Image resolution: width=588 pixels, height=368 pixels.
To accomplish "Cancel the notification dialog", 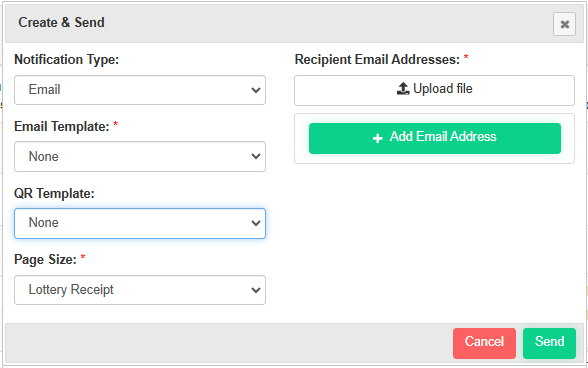I will click(484, 343).
